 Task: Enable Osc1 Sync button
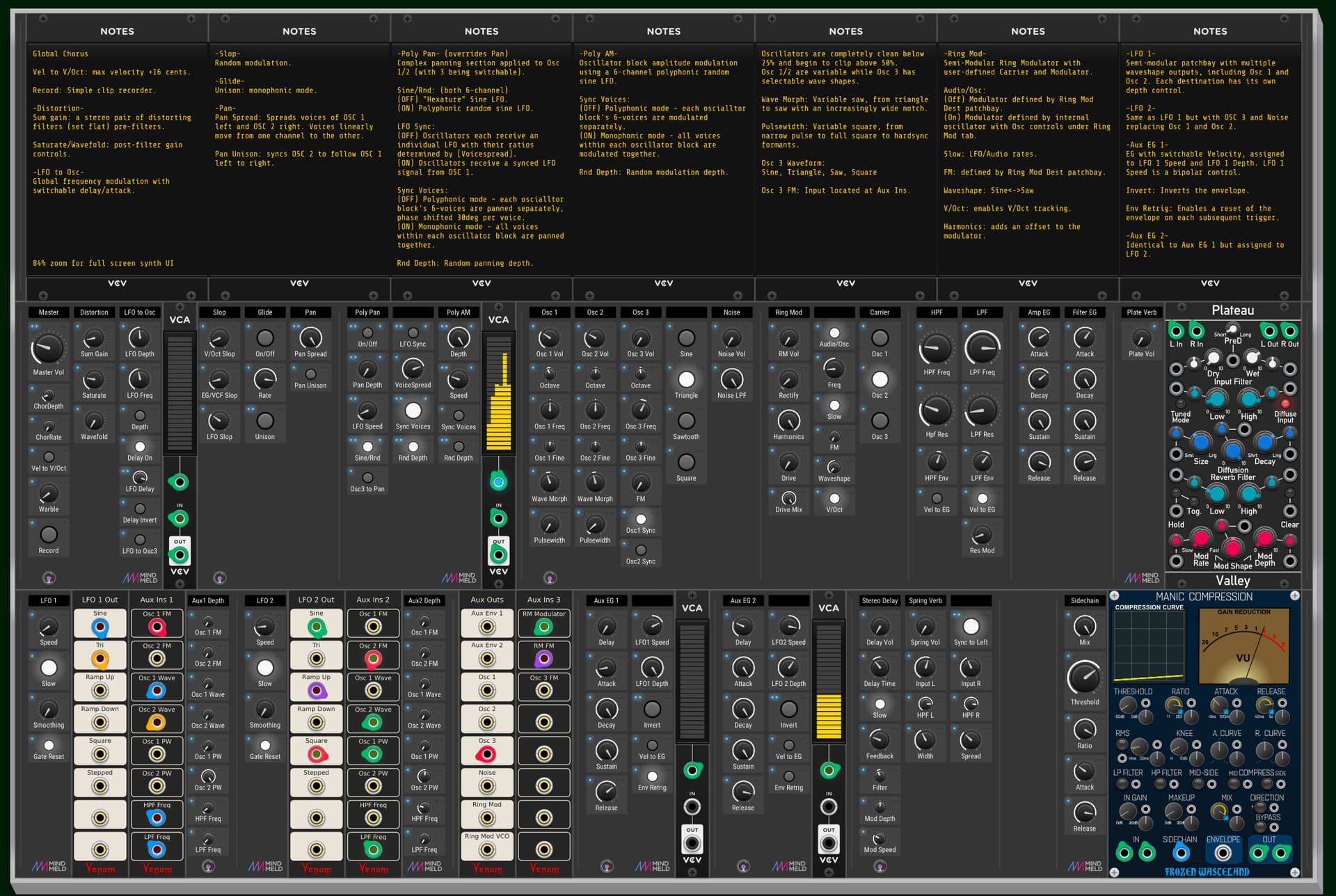(641, 519)
